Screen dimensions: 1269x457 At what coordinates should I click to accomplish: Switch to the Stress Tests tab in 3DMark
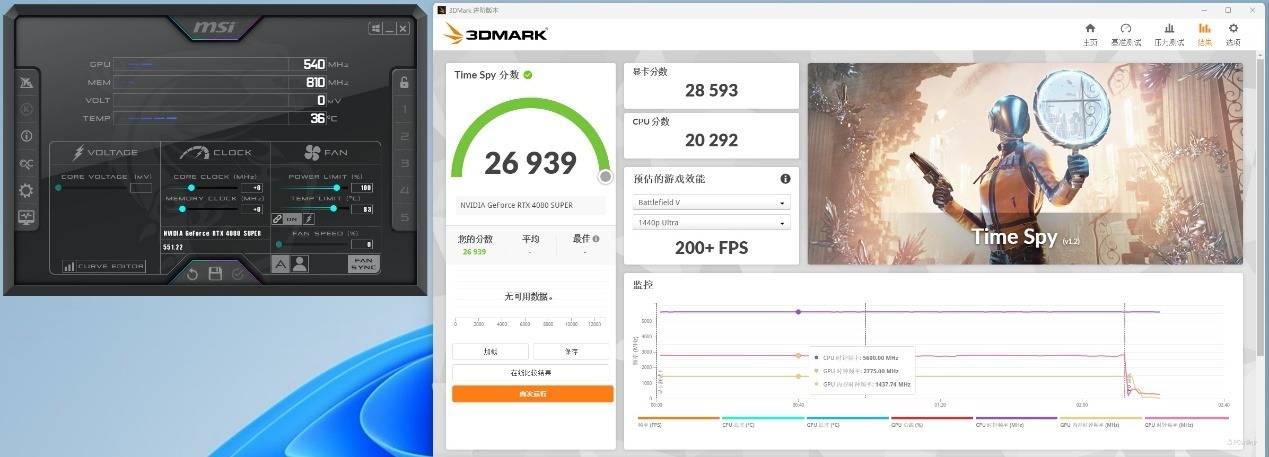(x=1169, y=34)
